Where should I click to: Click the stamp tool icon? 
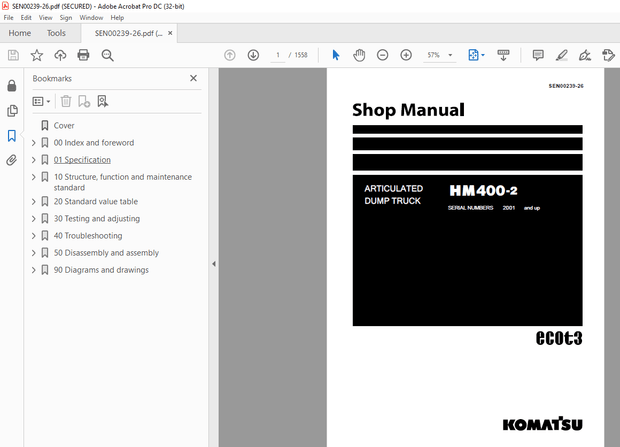609,55
